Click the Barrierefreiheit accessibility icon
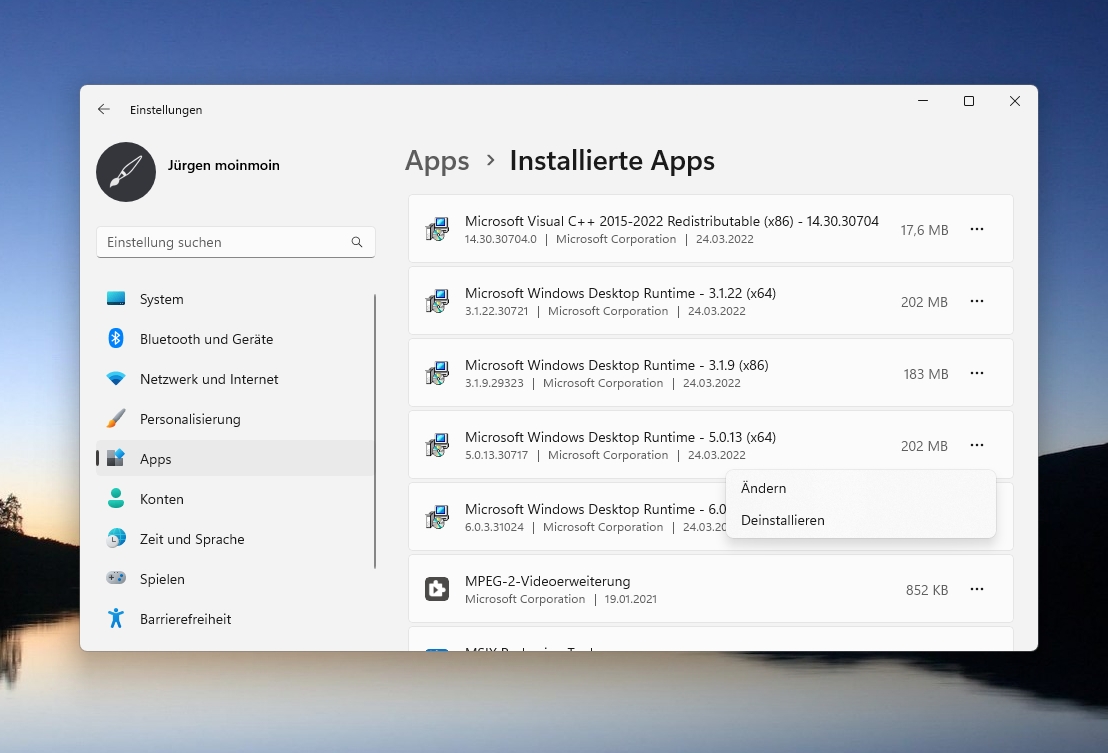1108x753 pixels. coord(116,619)
